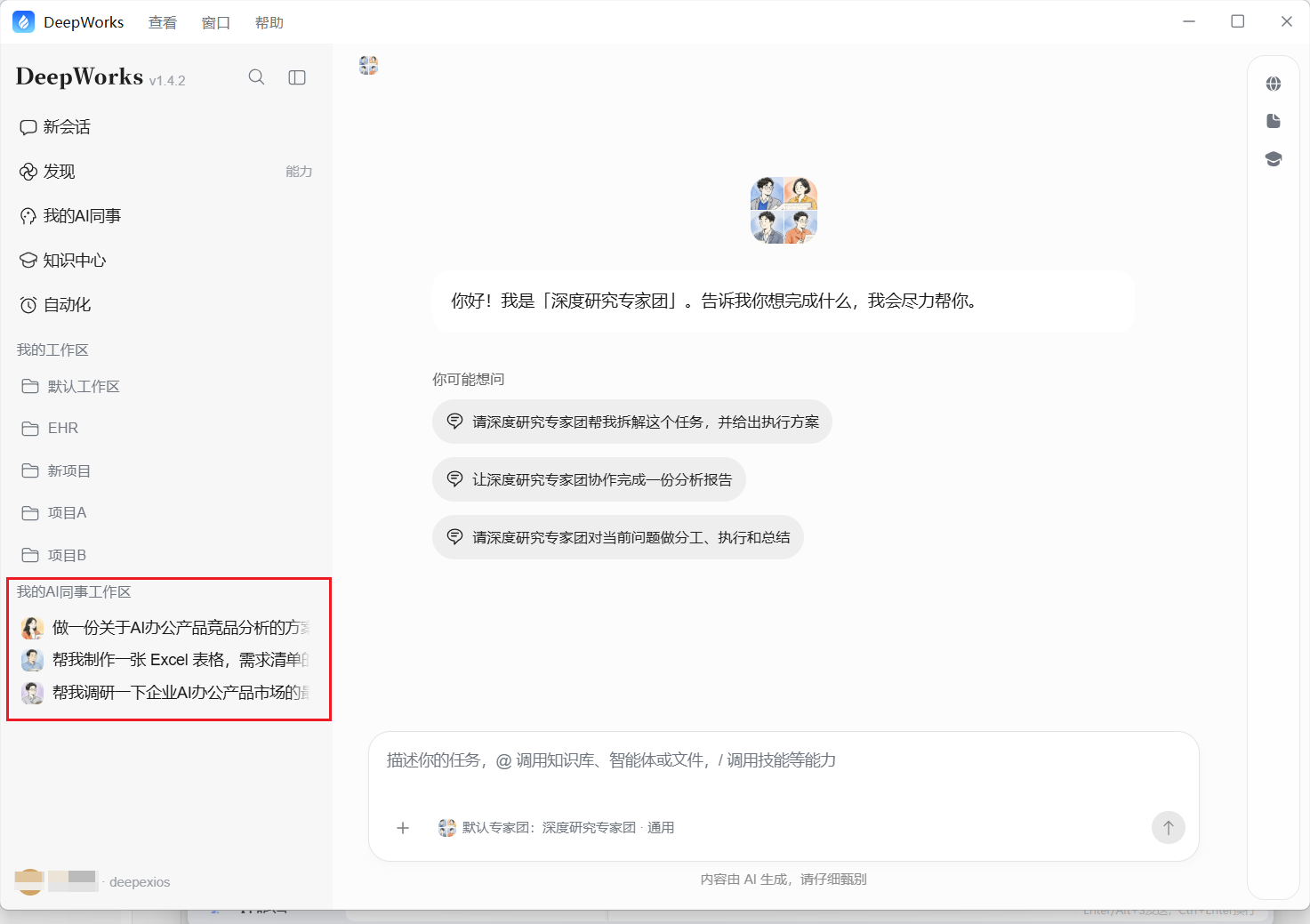Open the 默认专家团 selector
The image size is (1310, 924).
coord(556,828)
